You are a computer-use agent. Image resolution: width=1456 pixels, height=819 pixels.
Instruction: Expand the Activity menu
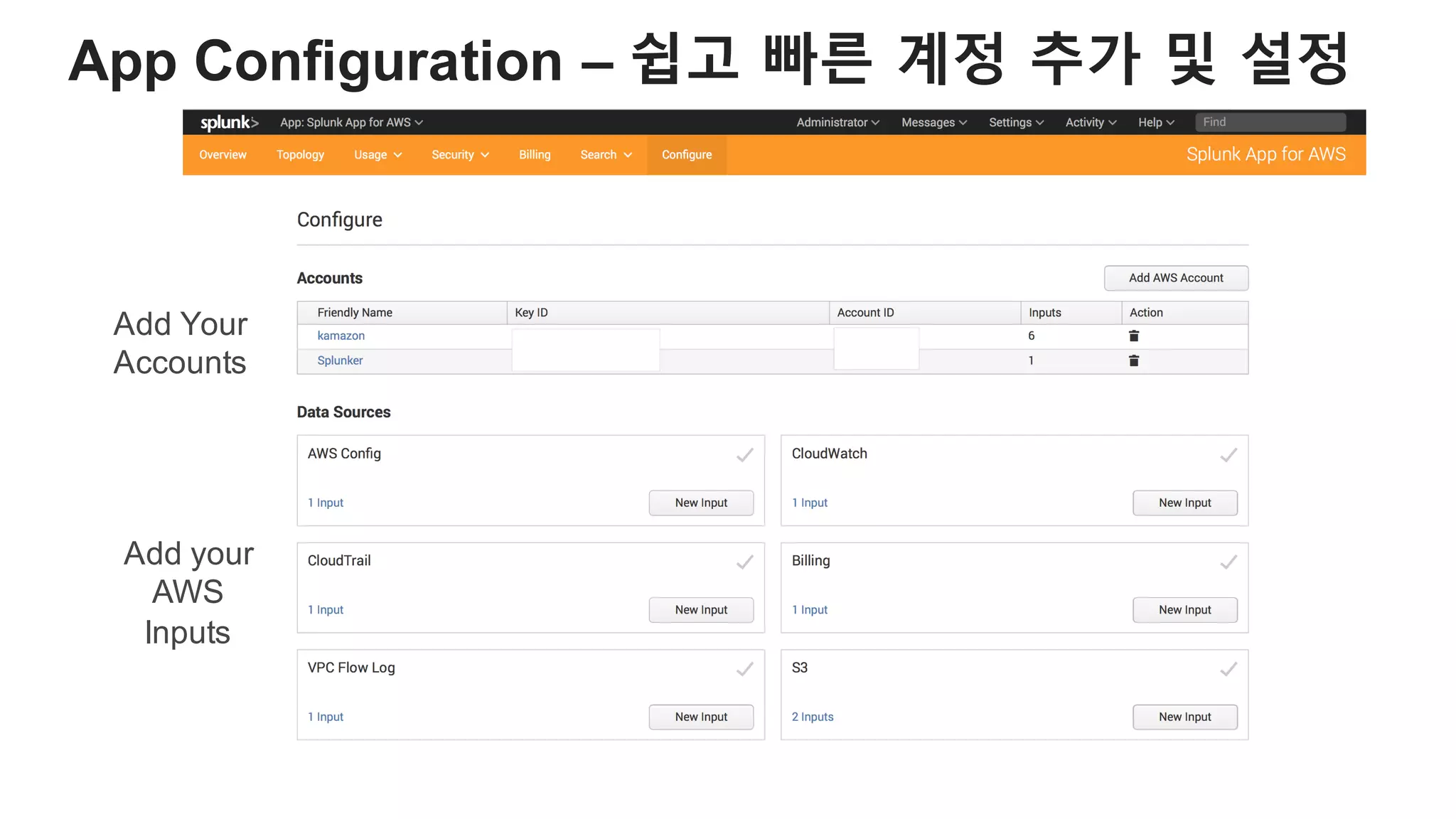[1091, 122]
